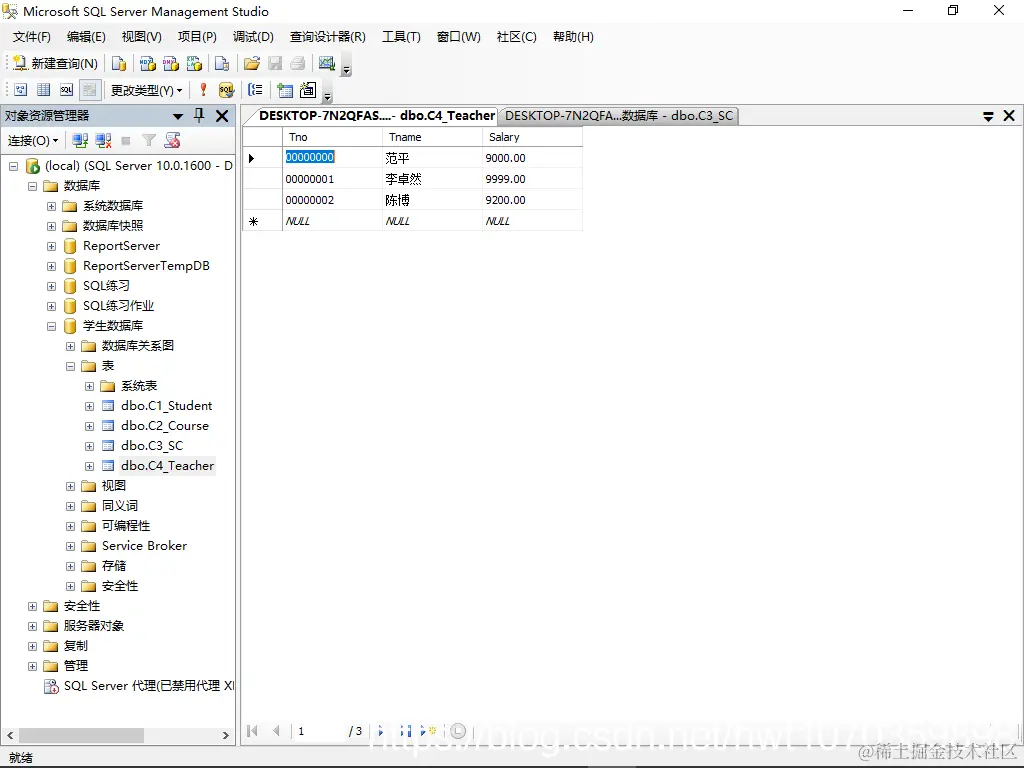Screen dimensions: 1024x768
Task: Click the Verify SQL Syntax icon
Action: coord(226,89)
